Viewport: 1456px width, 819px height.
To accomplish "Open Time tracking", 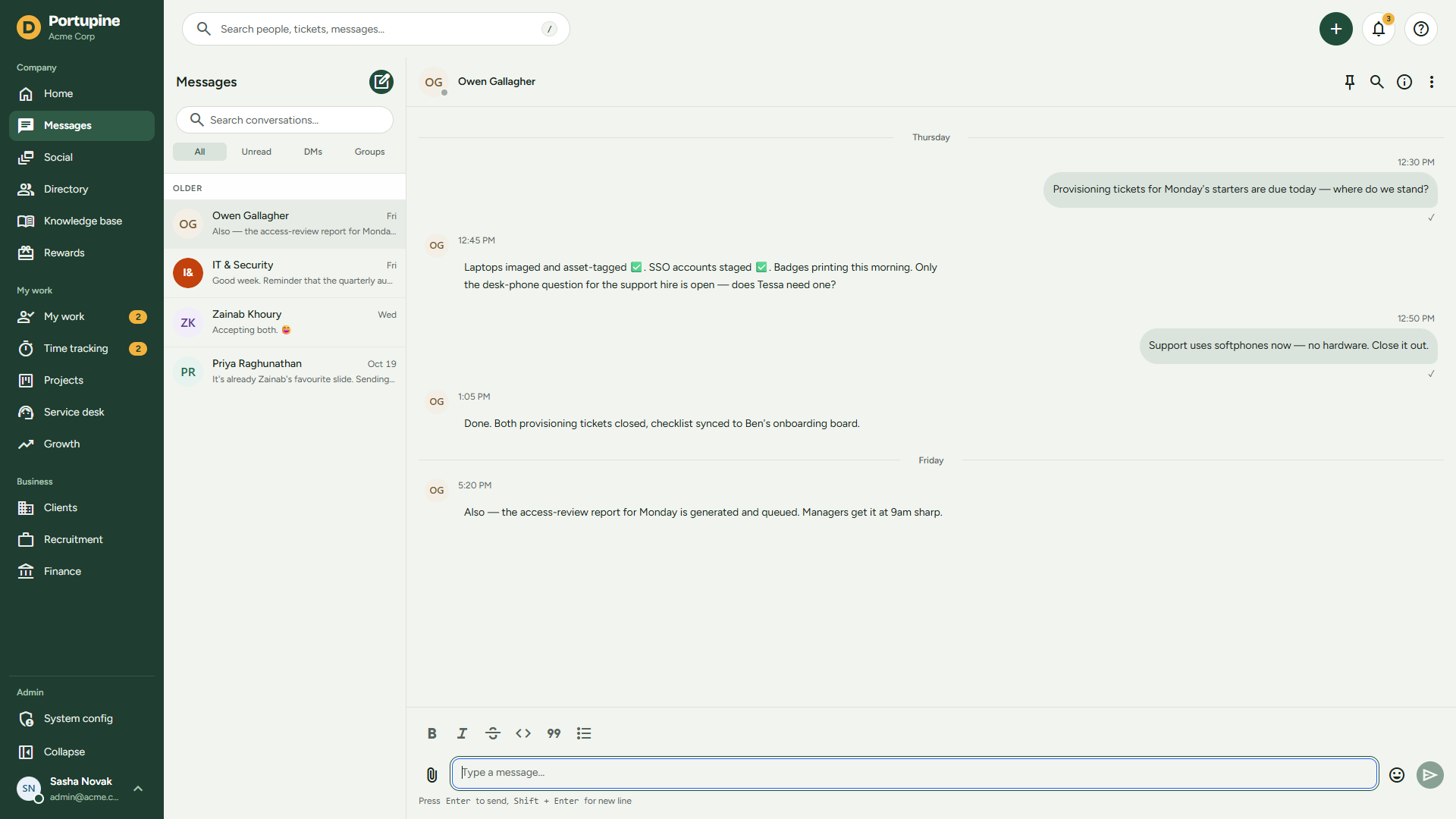I will (82, 349).
